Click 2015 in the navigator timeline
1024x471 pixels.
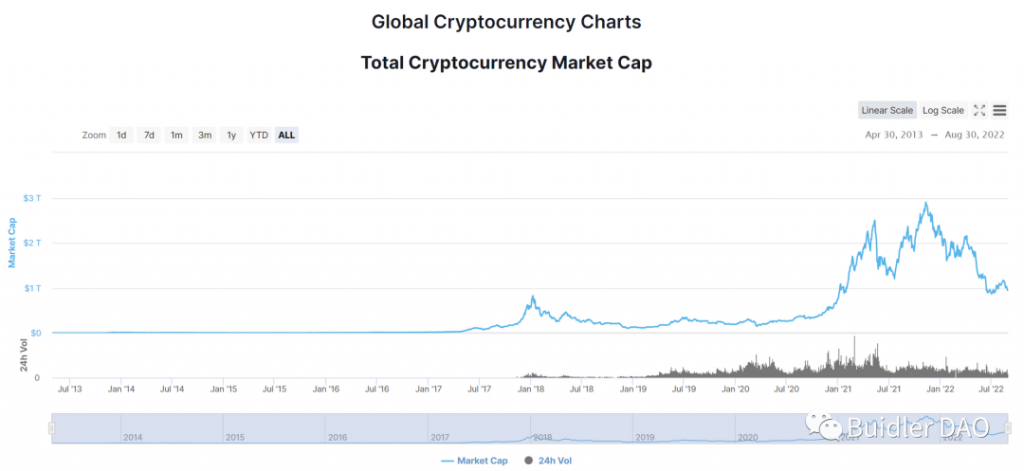pyautogui.click(x=235, y=437)
